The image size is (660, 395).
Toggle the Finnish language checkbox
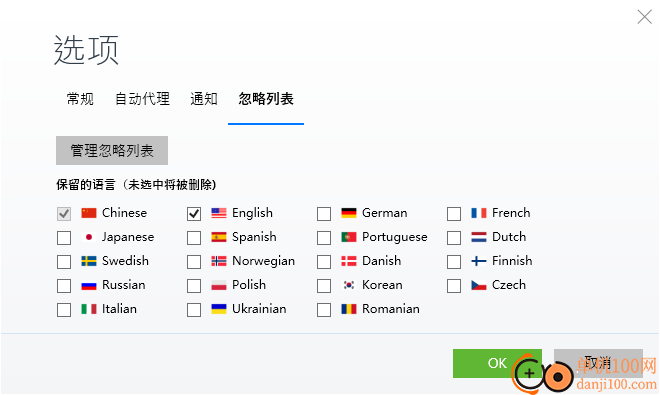[454, 262]
